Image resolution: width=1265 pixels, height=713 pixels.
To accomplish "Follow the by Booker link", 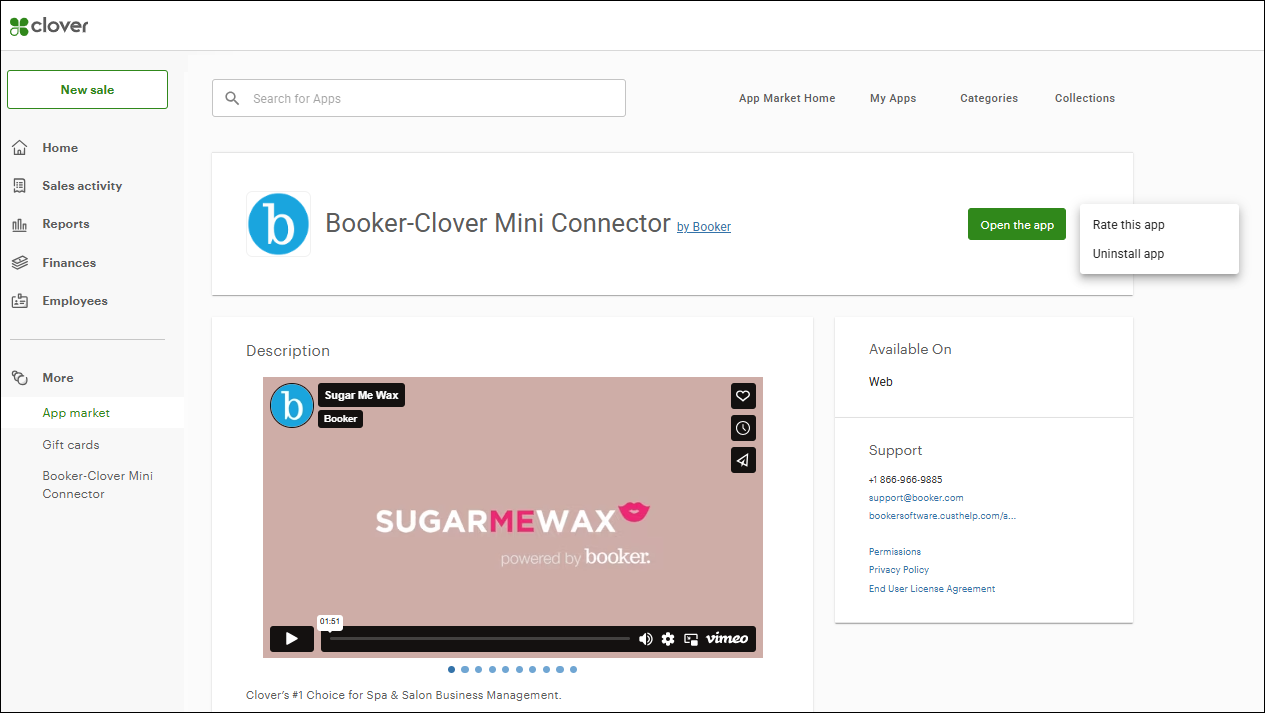I will tap(703, 226).
